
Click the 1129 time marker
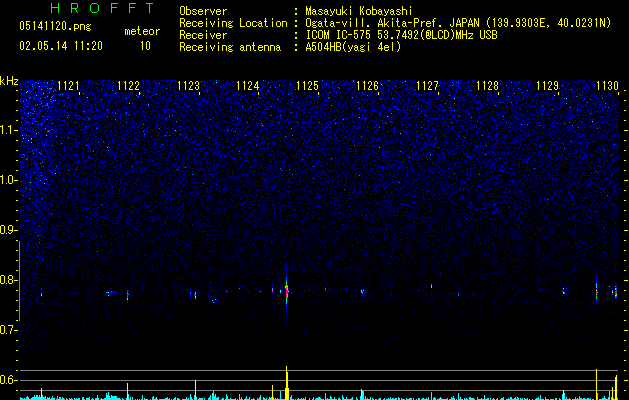547,86
